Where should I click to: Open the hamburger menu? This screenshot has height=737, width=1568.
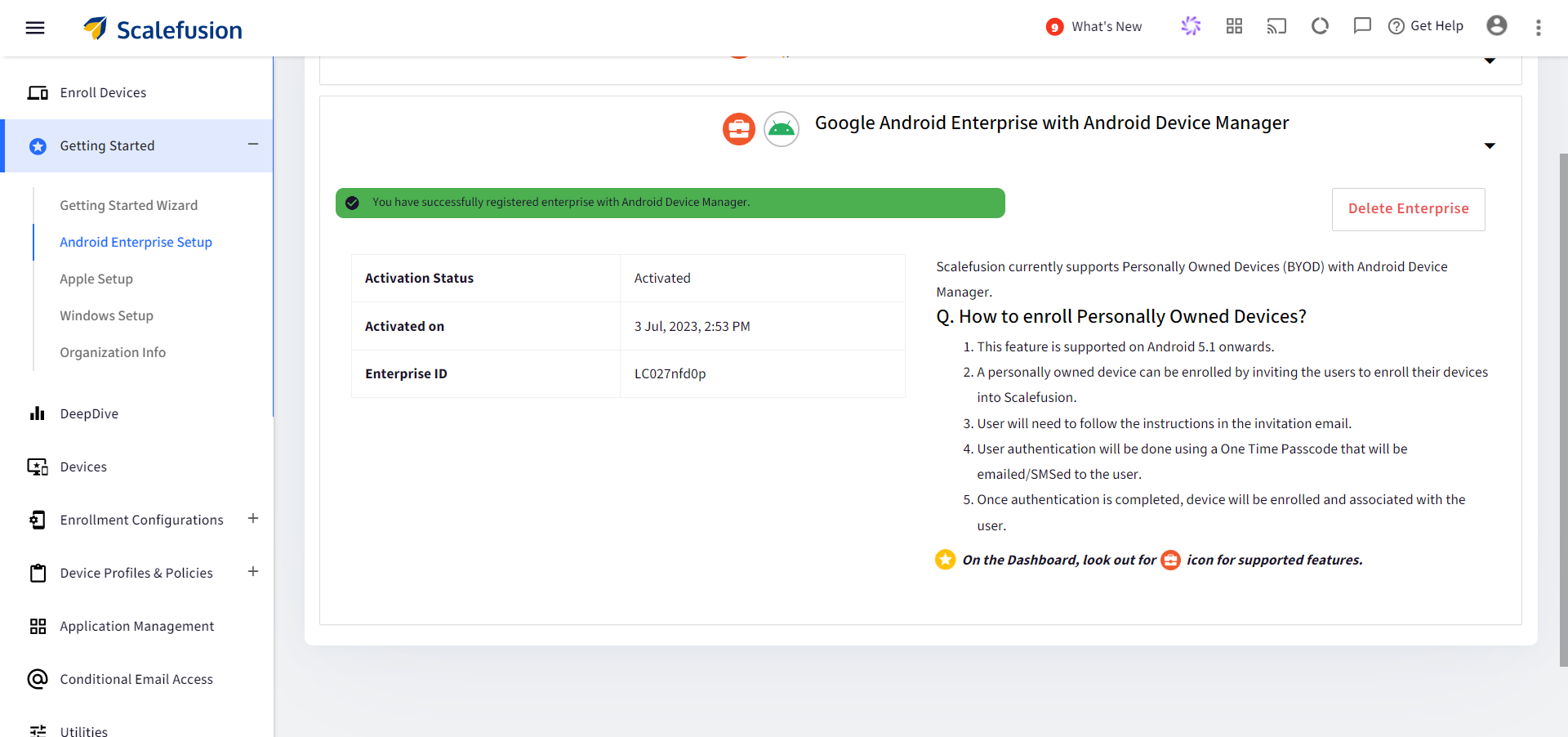[x=35, y=28]
